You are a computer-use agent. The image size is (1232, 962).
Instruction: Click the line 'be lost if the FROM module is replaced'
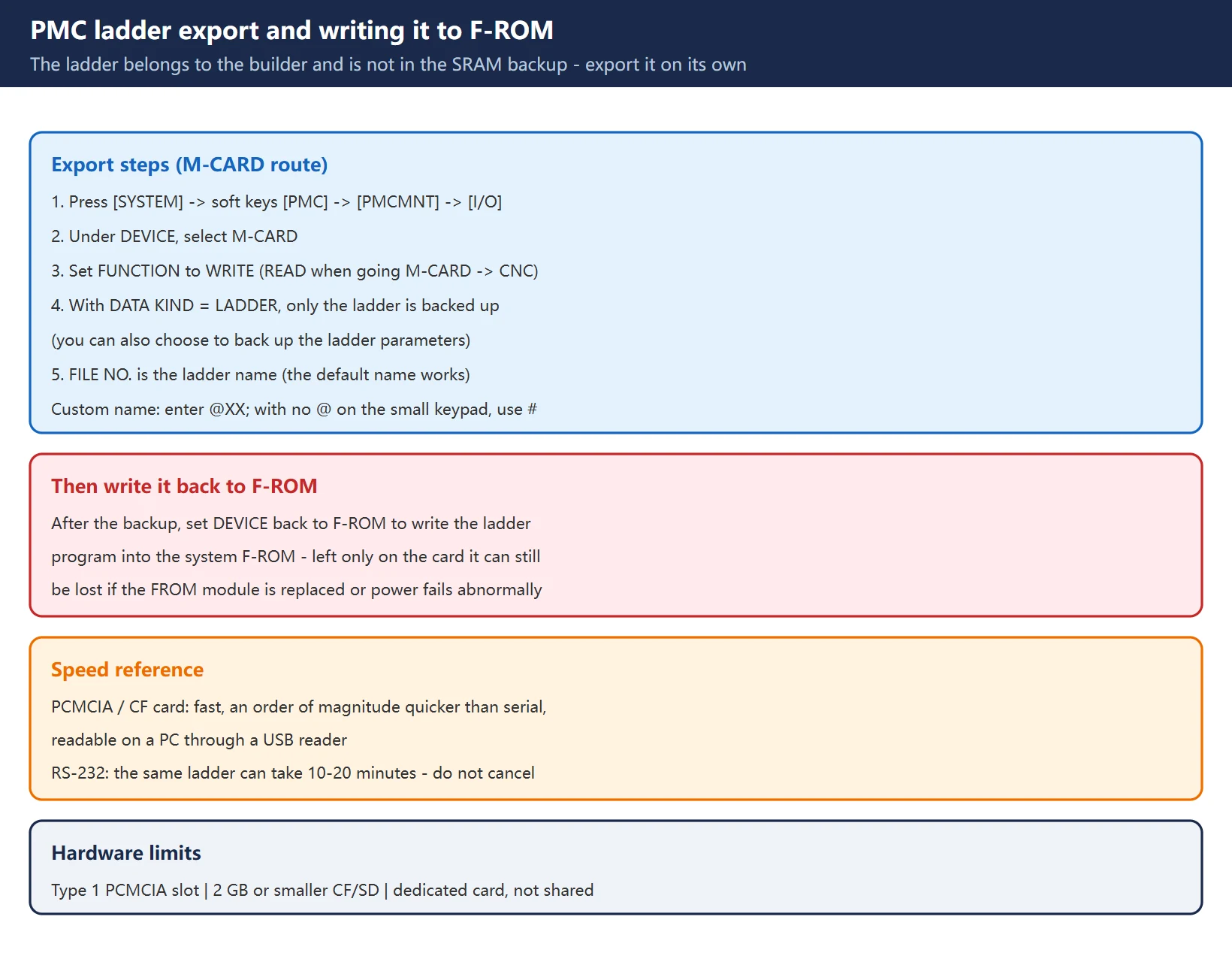pos(297,589)
